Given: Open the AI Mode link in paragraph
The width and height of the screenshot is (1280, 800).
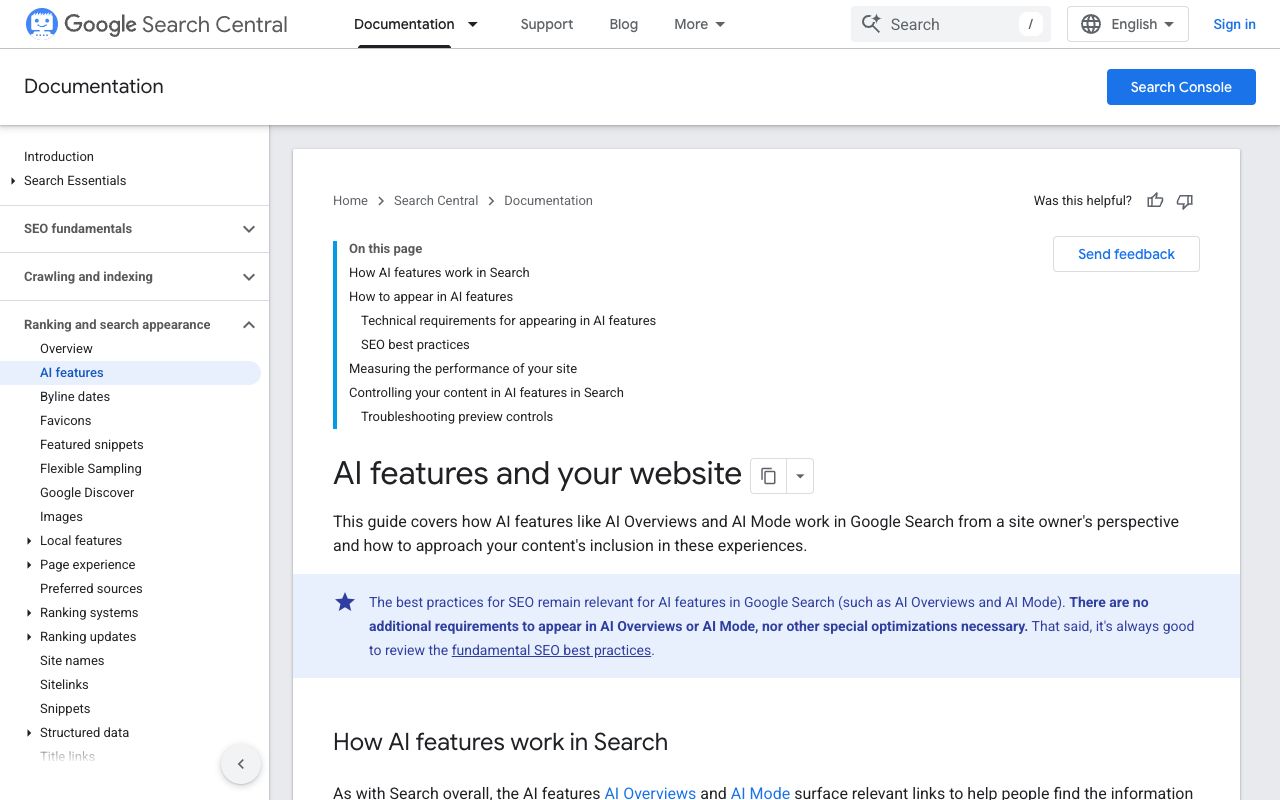Looking at the screenshot, I should pos(760,793).
